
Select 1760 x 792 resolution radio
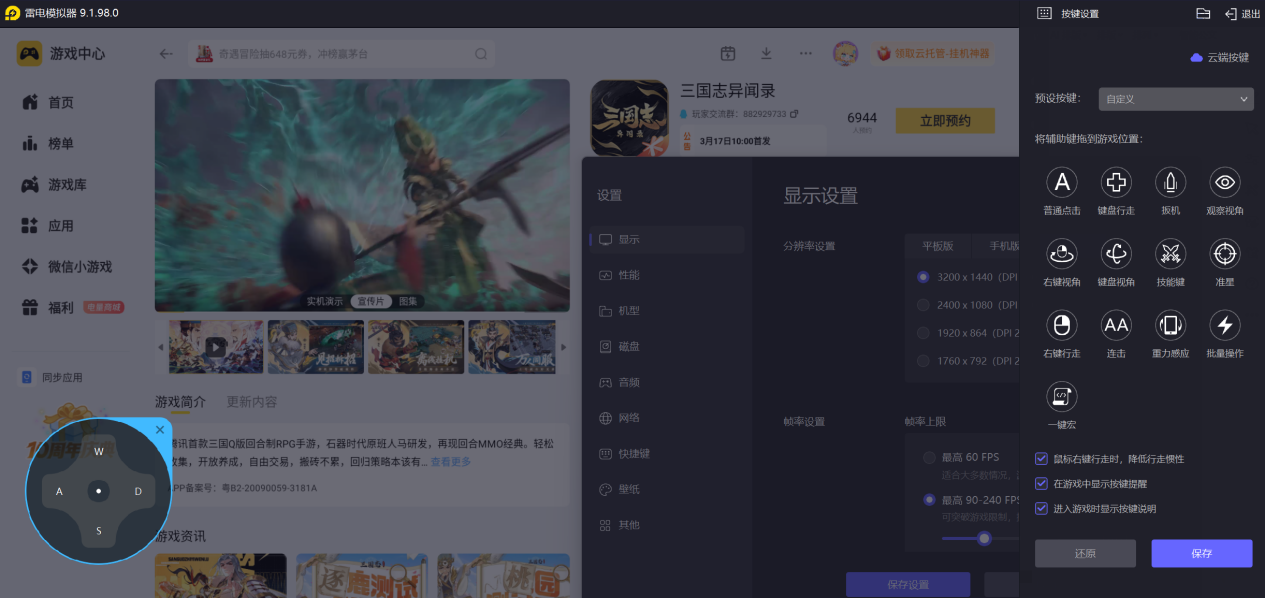tap(923, 361)
